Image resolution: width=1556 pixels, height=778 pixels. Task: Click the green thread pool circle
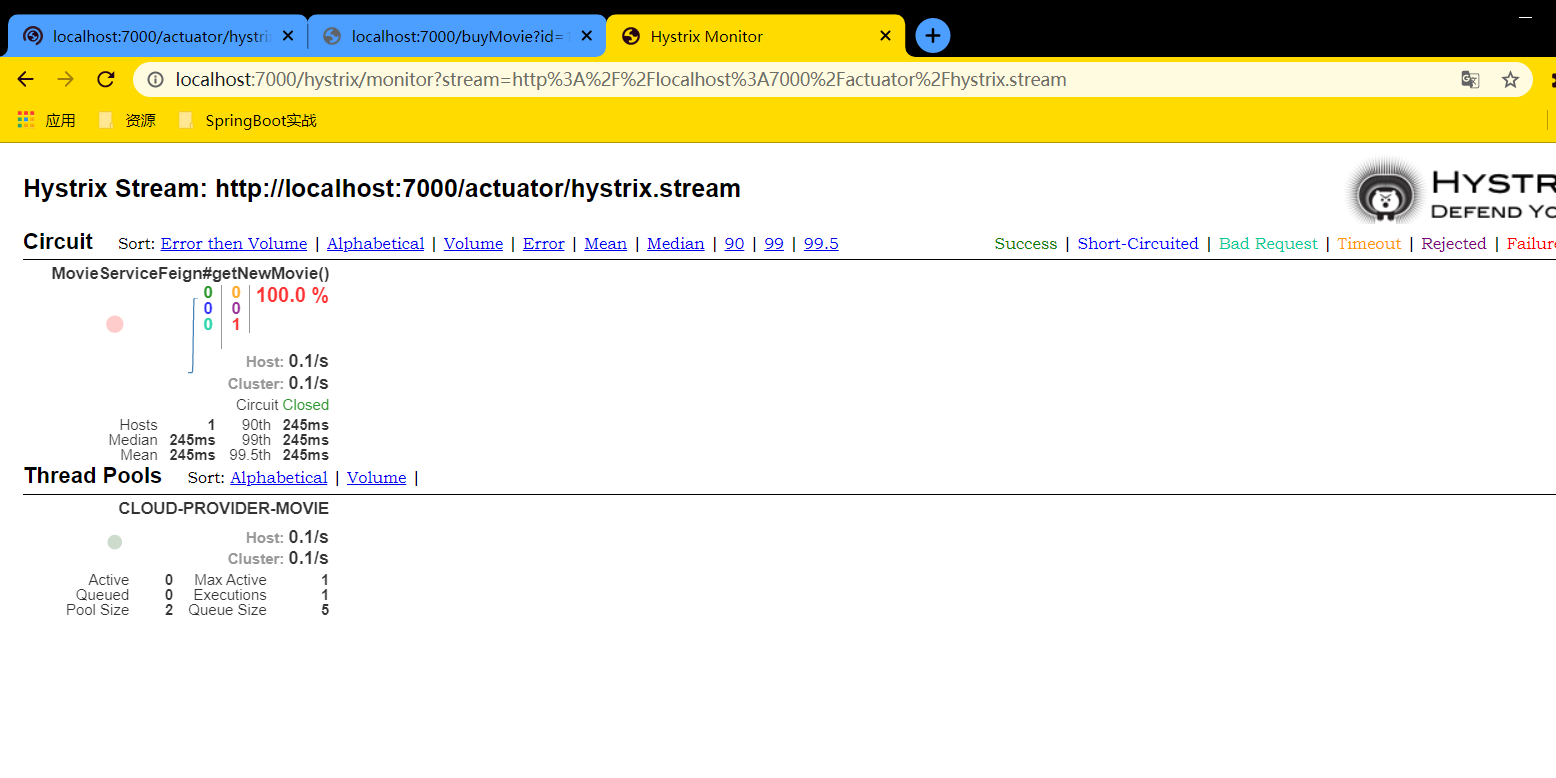pyautogui.click(x=115, y=542)
